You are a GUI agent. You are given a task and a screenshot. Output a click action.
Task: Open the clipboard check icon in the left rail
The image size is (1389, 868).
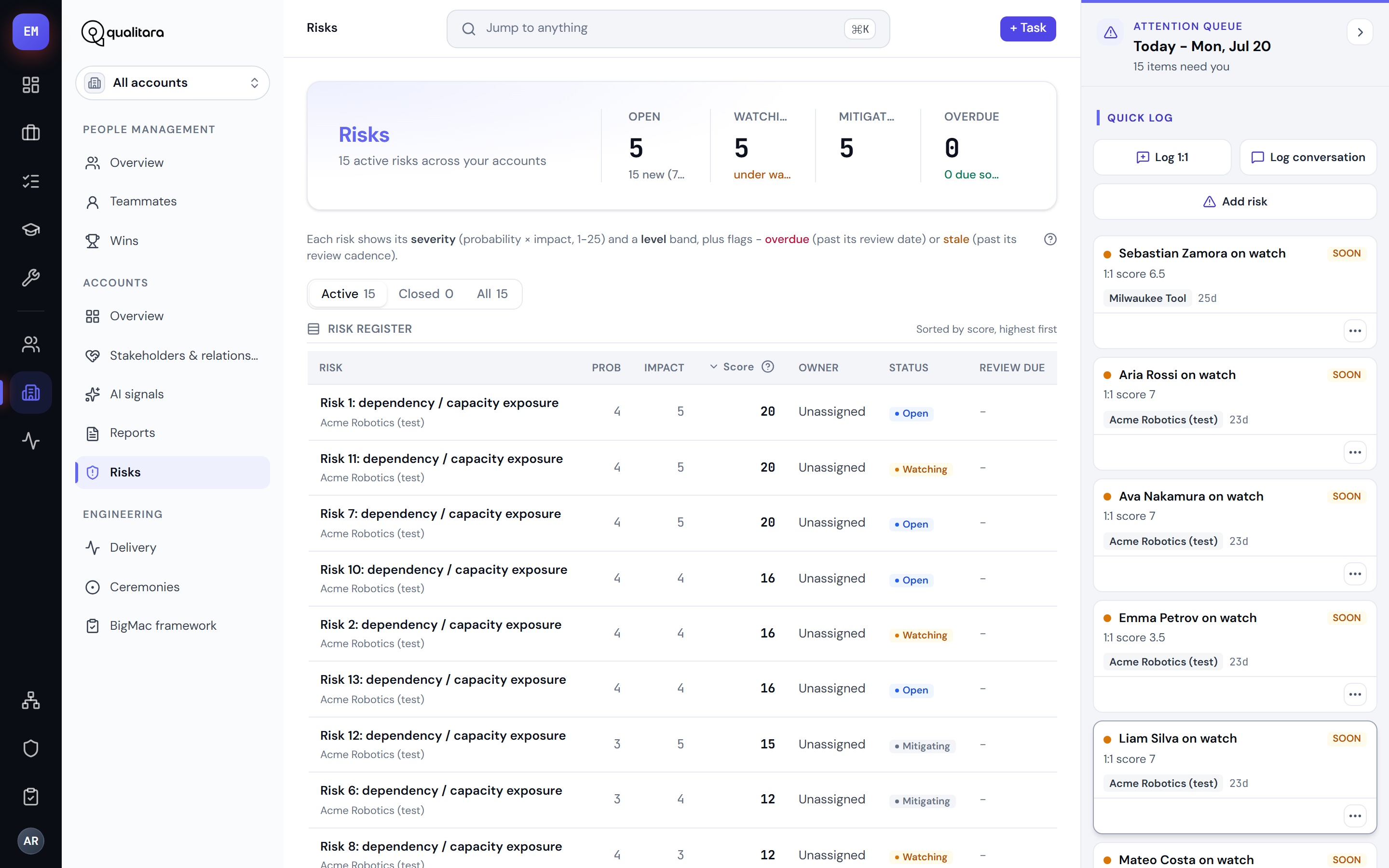tap(31, 797)
